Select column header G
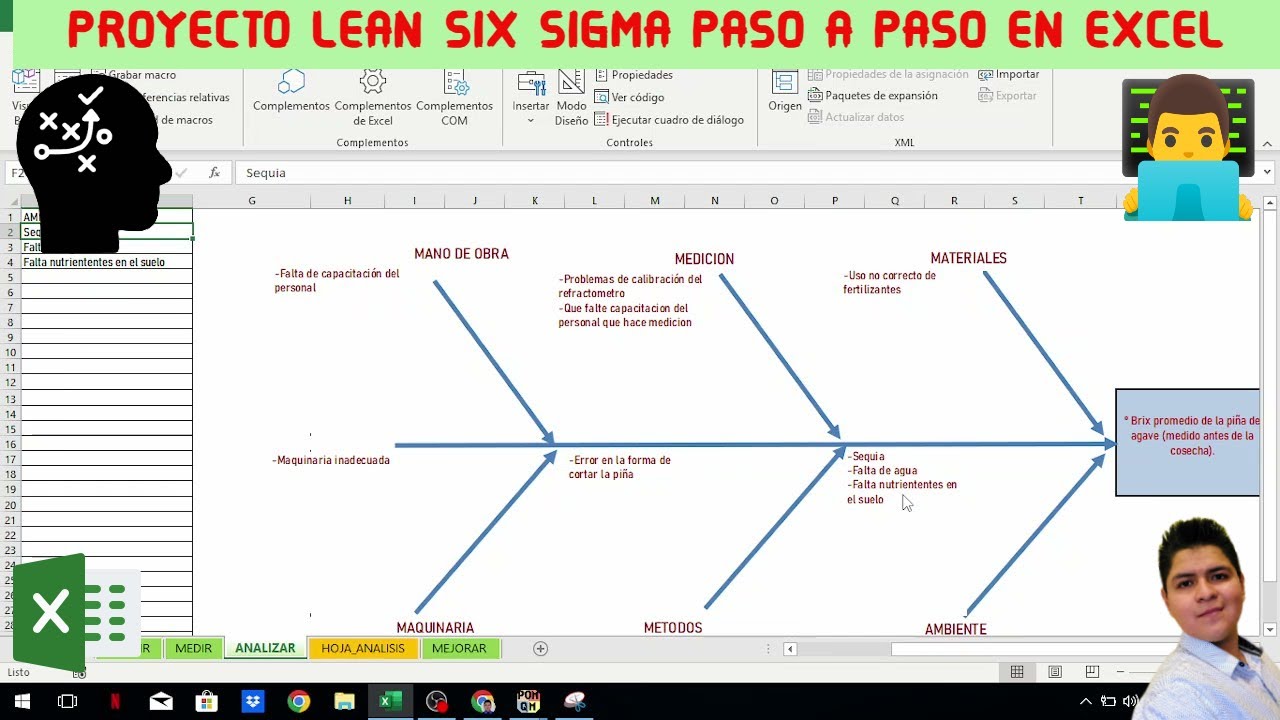The width and height of the screenshot is (1280, 720). tap(252, 201)
